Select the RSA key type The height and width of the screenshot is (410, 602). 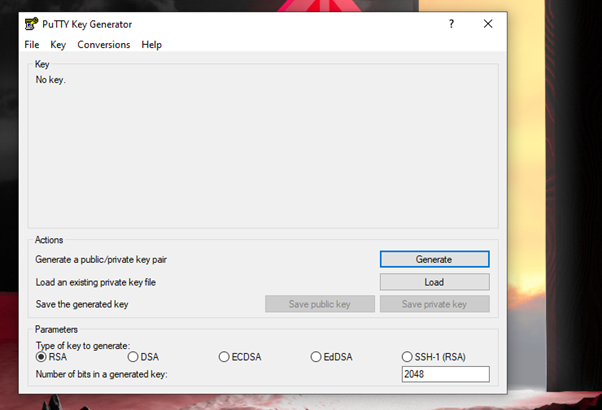[51, 357]
